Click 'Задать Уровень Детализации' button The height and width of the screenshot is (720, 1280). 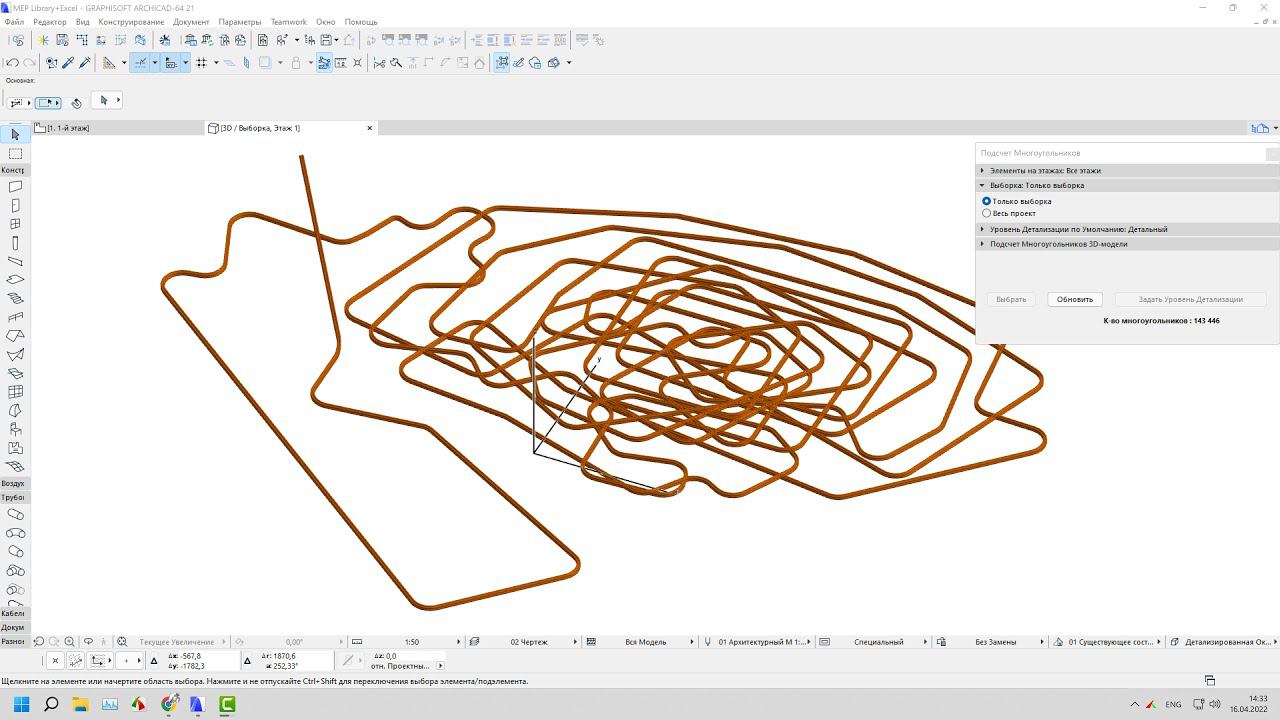(1190, 299)
